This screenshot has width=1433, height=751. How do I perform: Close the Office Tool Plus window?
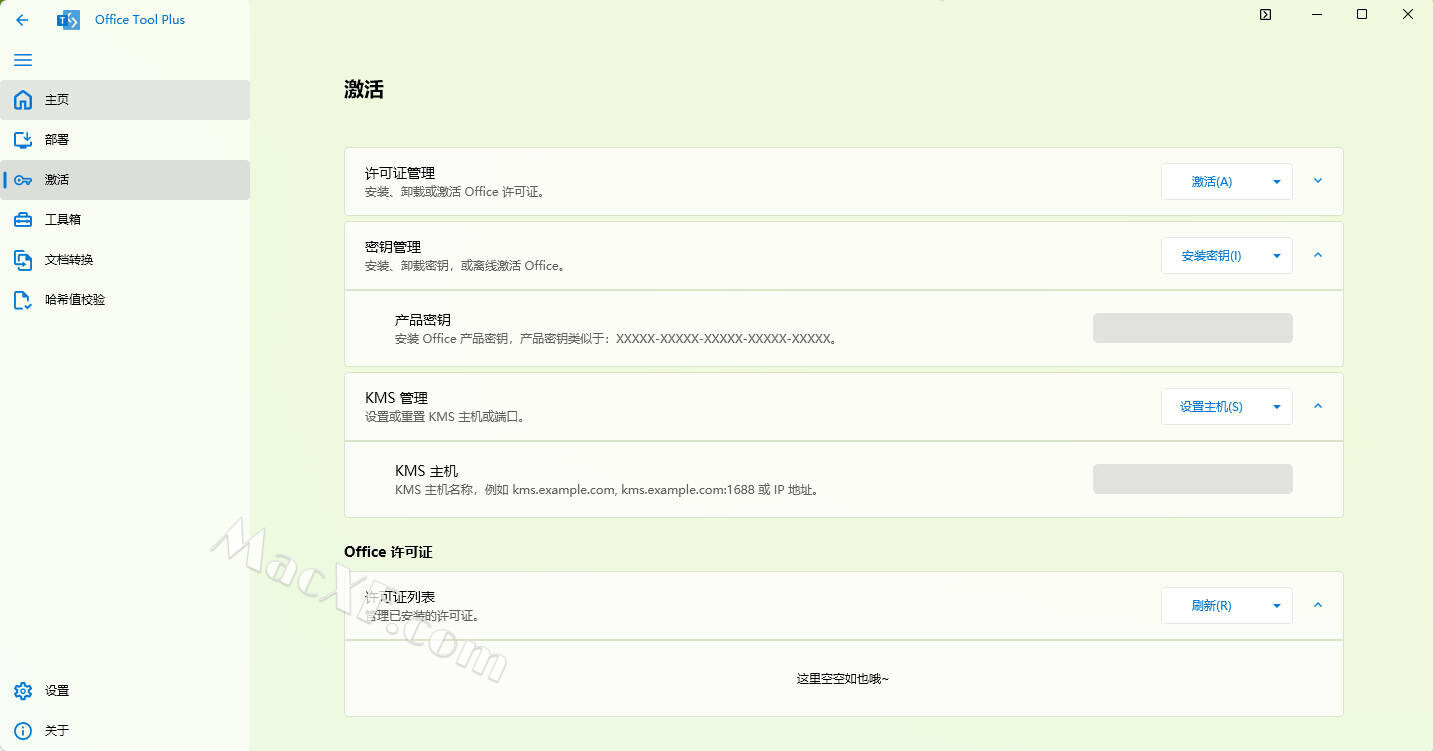point(1408,15)
